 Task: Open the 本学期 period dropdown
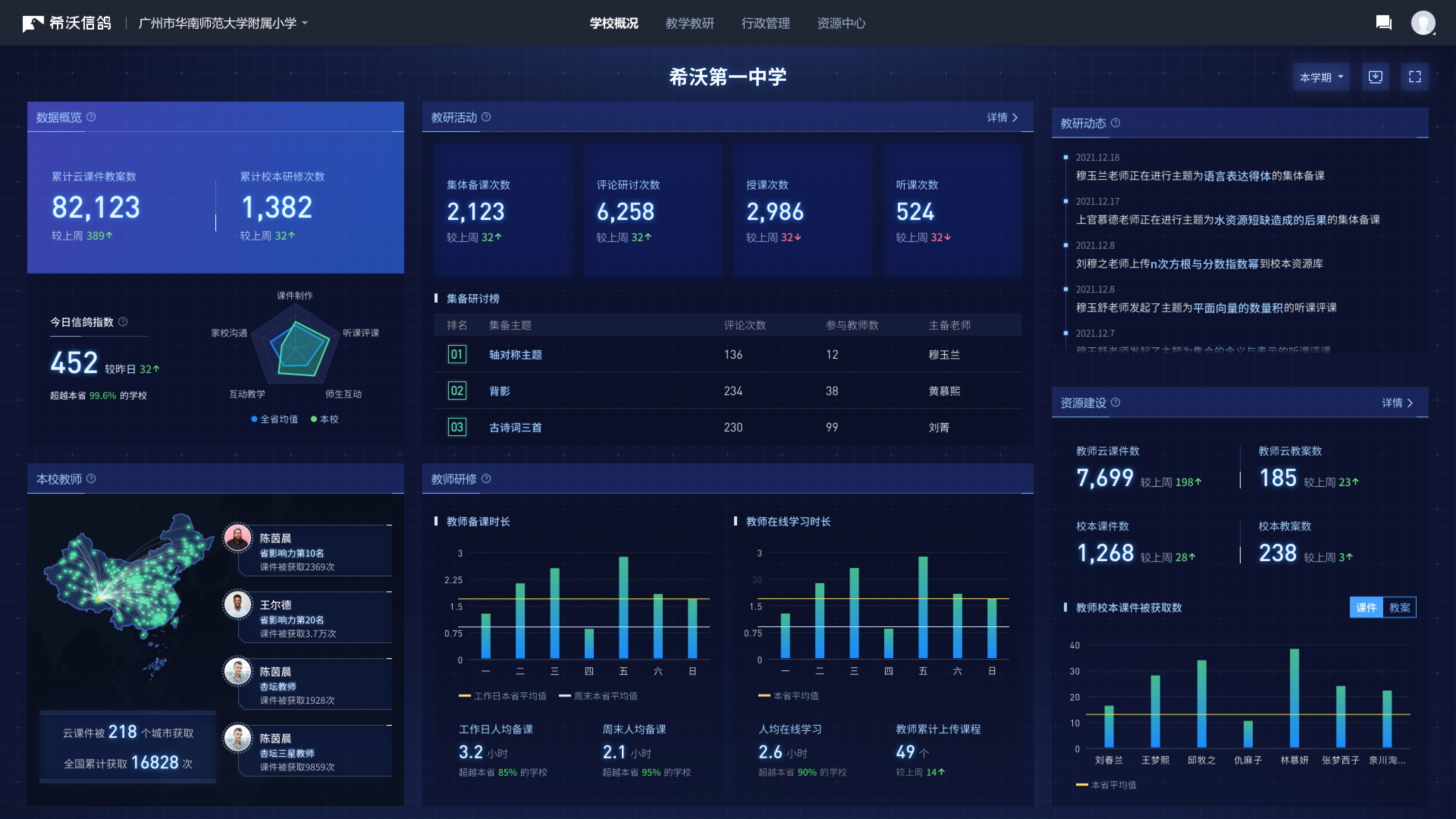coord(1321,77)
